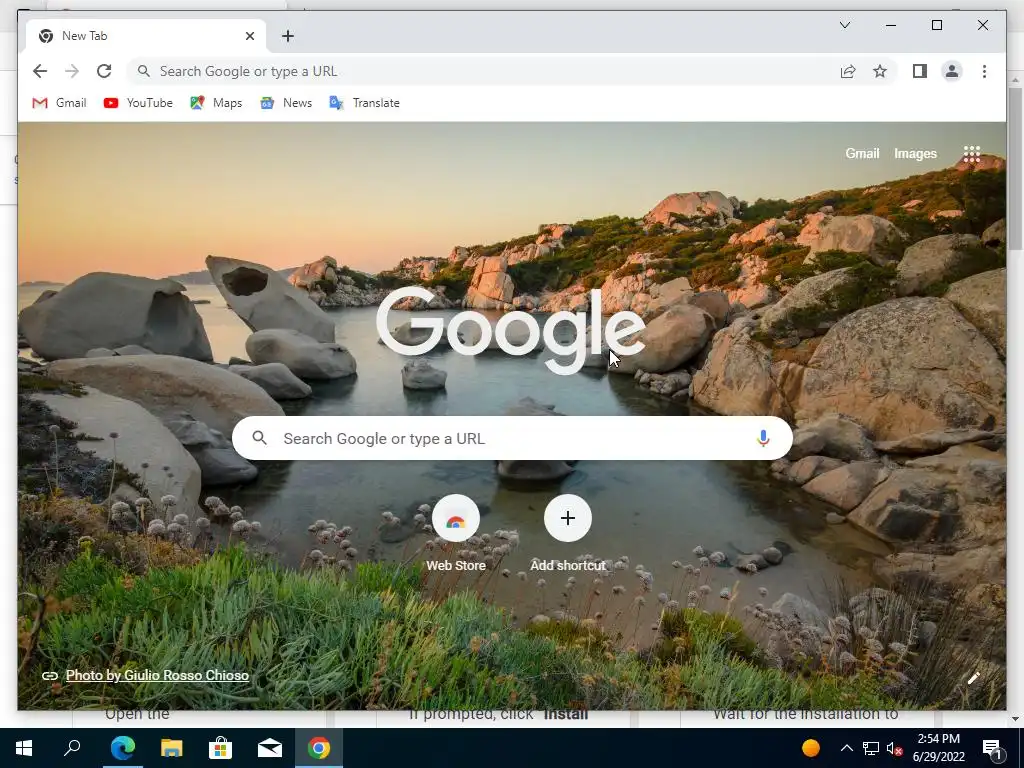This screenshot has width=1024, height=768.
Task: Click Gmail link on Google page
Action: tap(862, 153)
